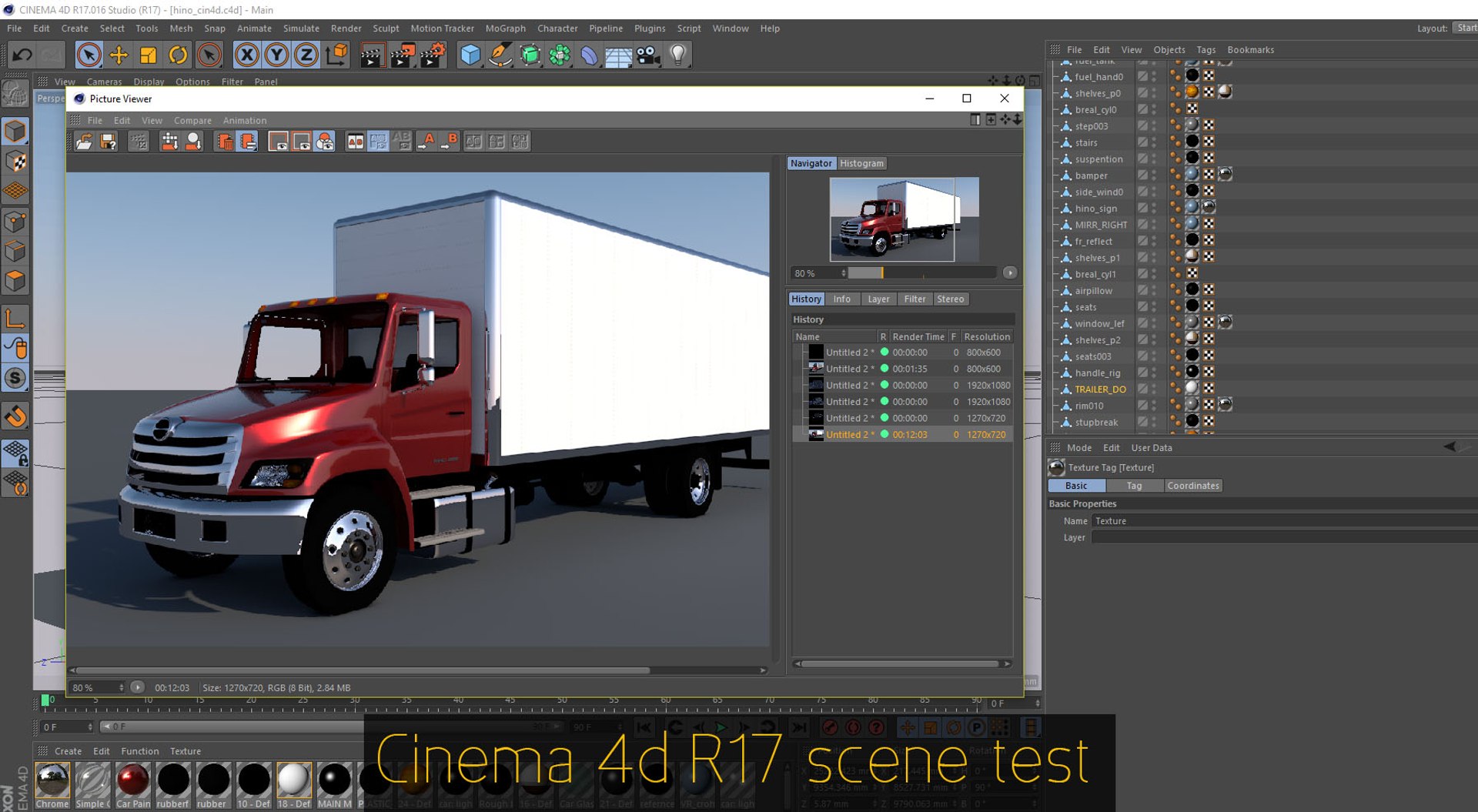Viewport: 1478px width, 812px height.
Task: Select the Move tool
Action: [119, 55]
